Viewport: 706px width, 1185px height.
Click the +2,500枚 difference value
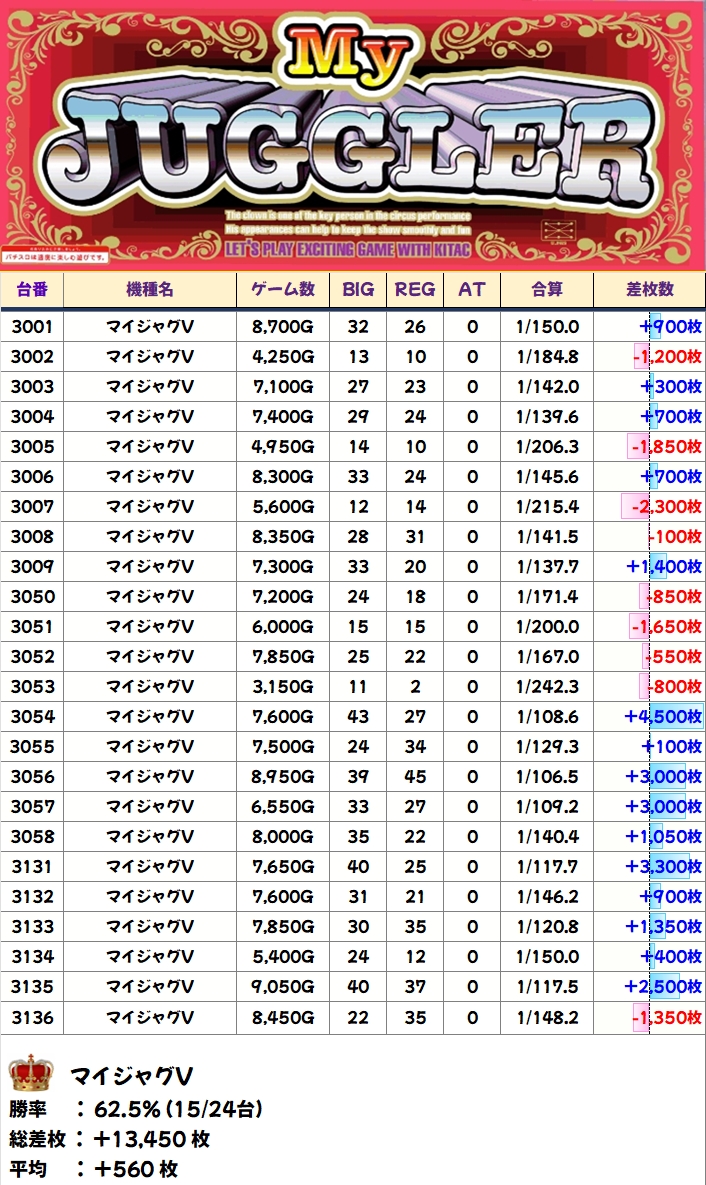coord(664,987)
